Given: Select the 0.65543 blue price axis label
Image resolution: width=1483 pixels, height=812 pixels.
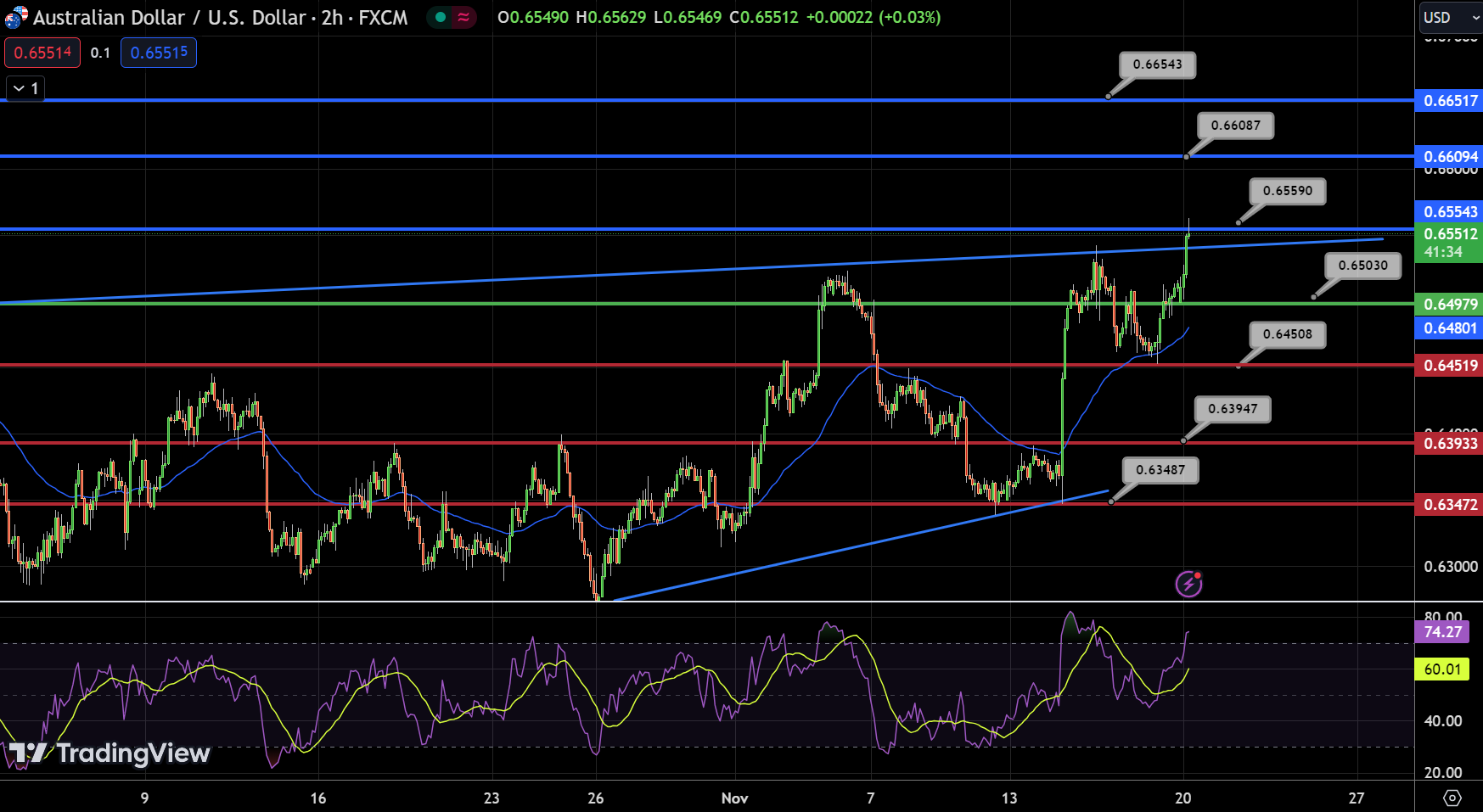Looking at the screenshot, I should pyautogui.click(x=1449, y=211).
